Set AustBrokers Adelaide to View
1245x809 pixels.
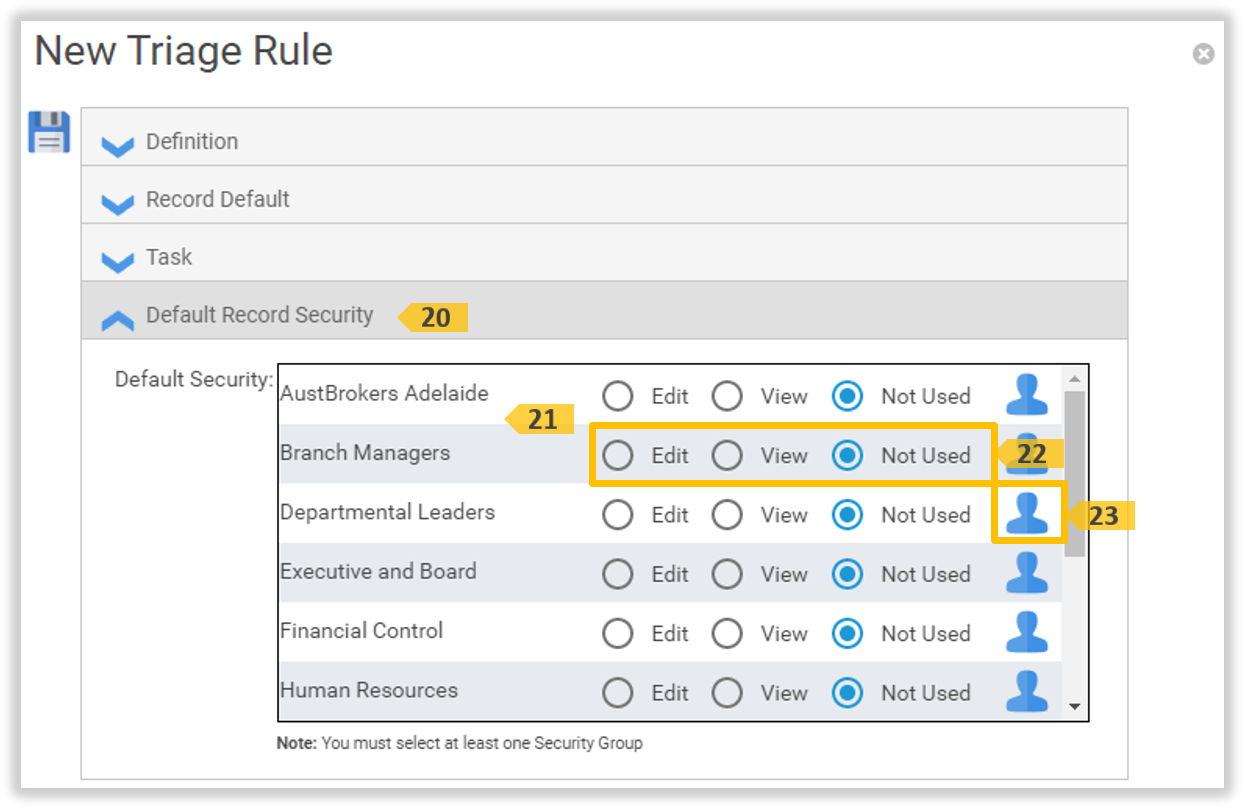727,396
